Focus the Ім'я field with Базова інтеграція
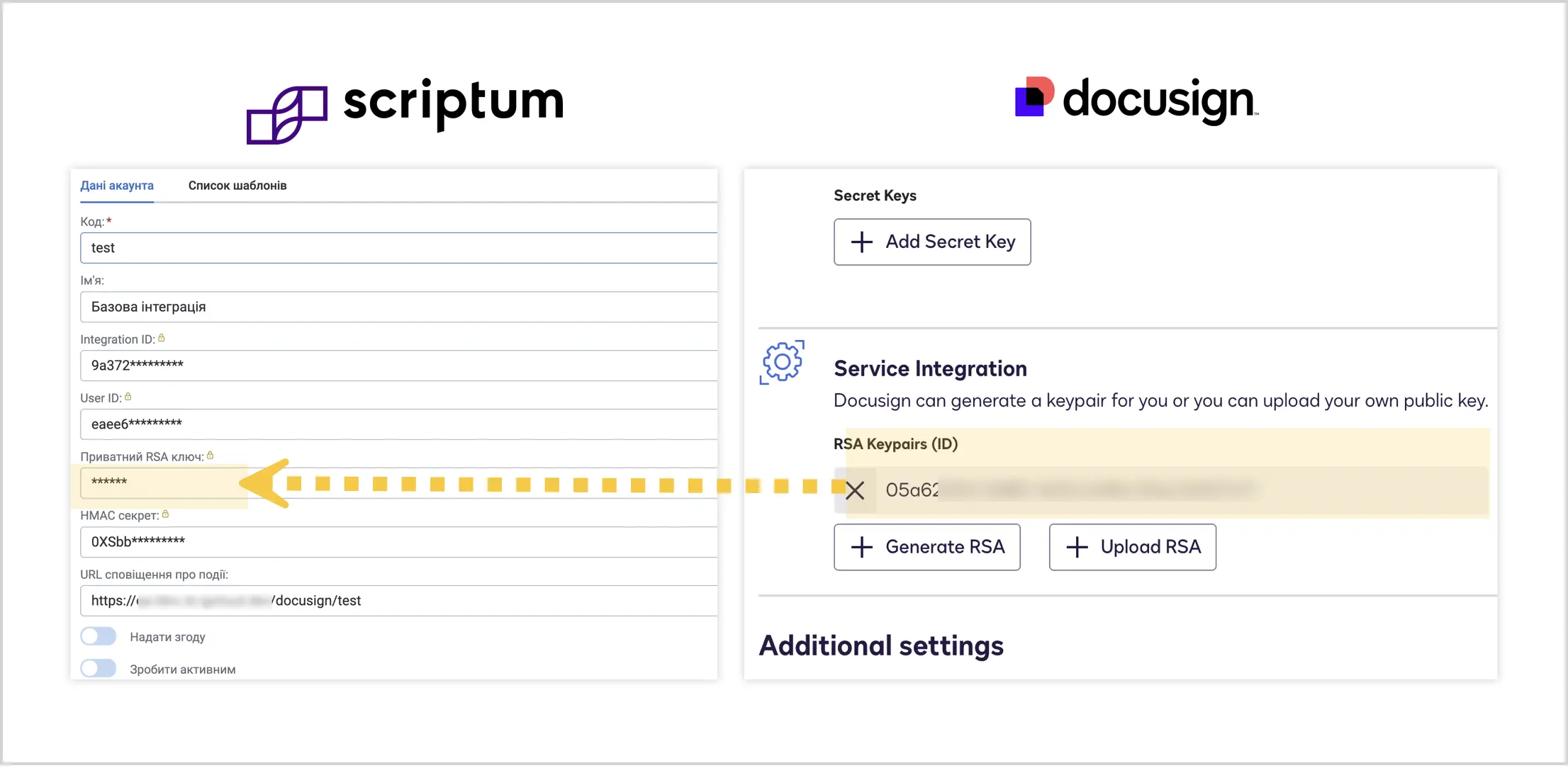 click(399, 307)
